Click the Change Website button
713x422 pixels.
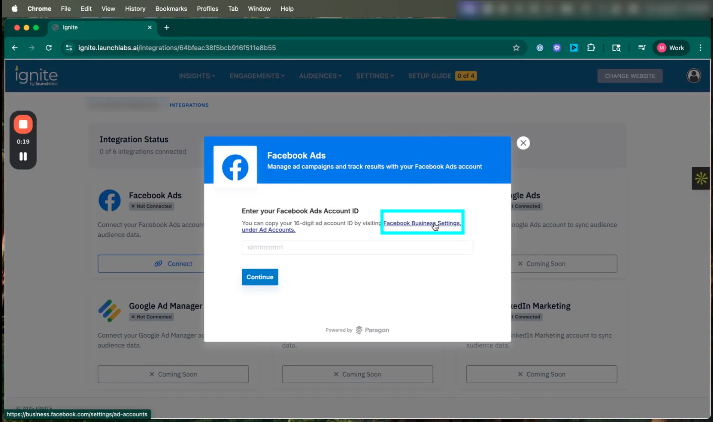[630, 76]
